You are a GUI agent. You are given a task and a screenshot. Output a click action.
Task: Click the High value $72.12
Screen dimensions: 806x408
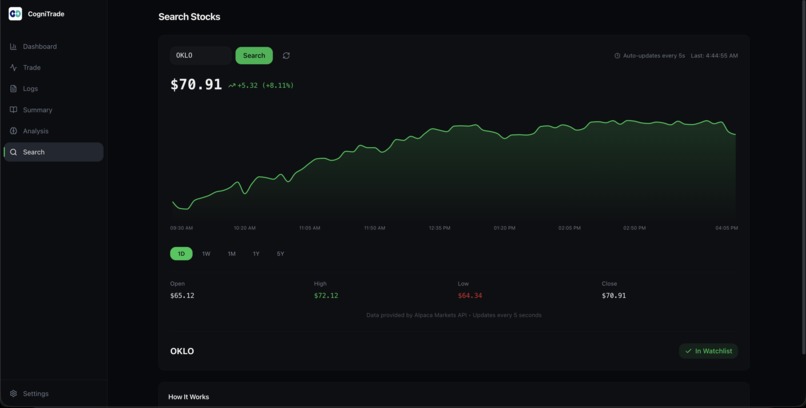(x=326, y=295)
